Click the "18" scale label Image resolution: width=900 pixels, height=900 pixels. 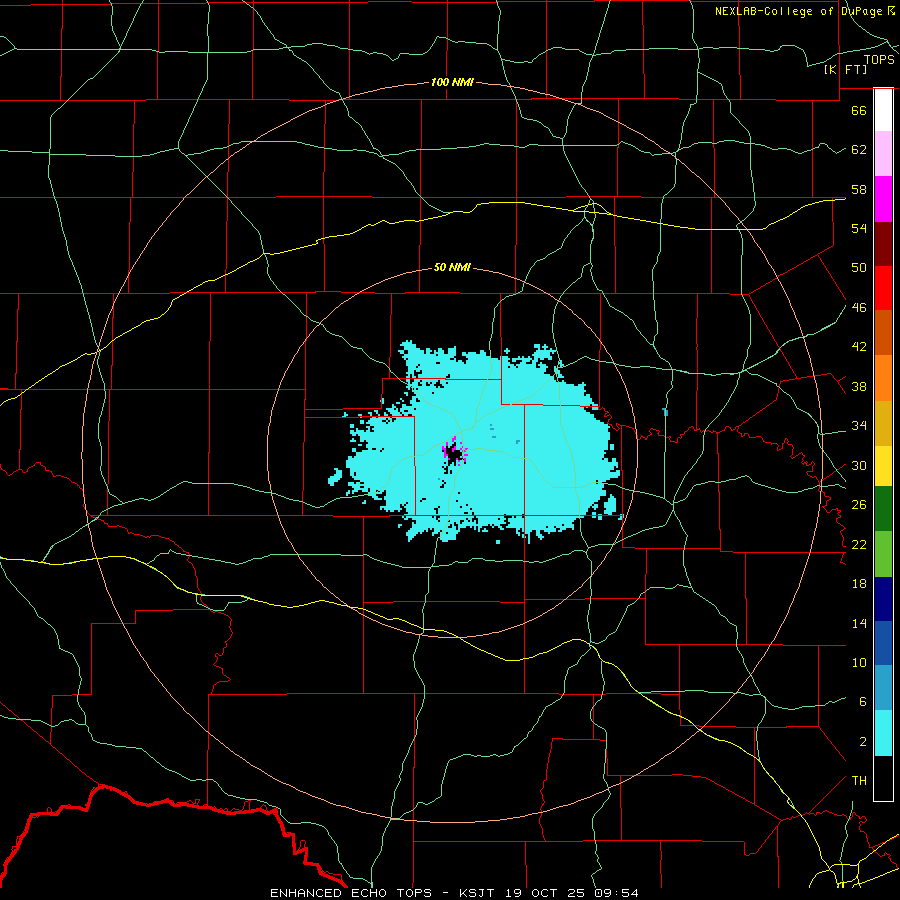(x=859, y=584)
